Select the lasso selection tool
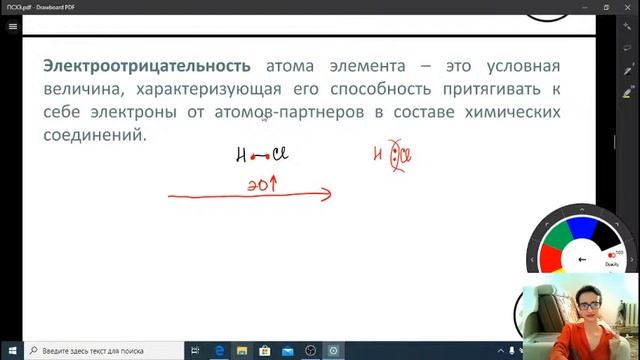 pos(627,48)
